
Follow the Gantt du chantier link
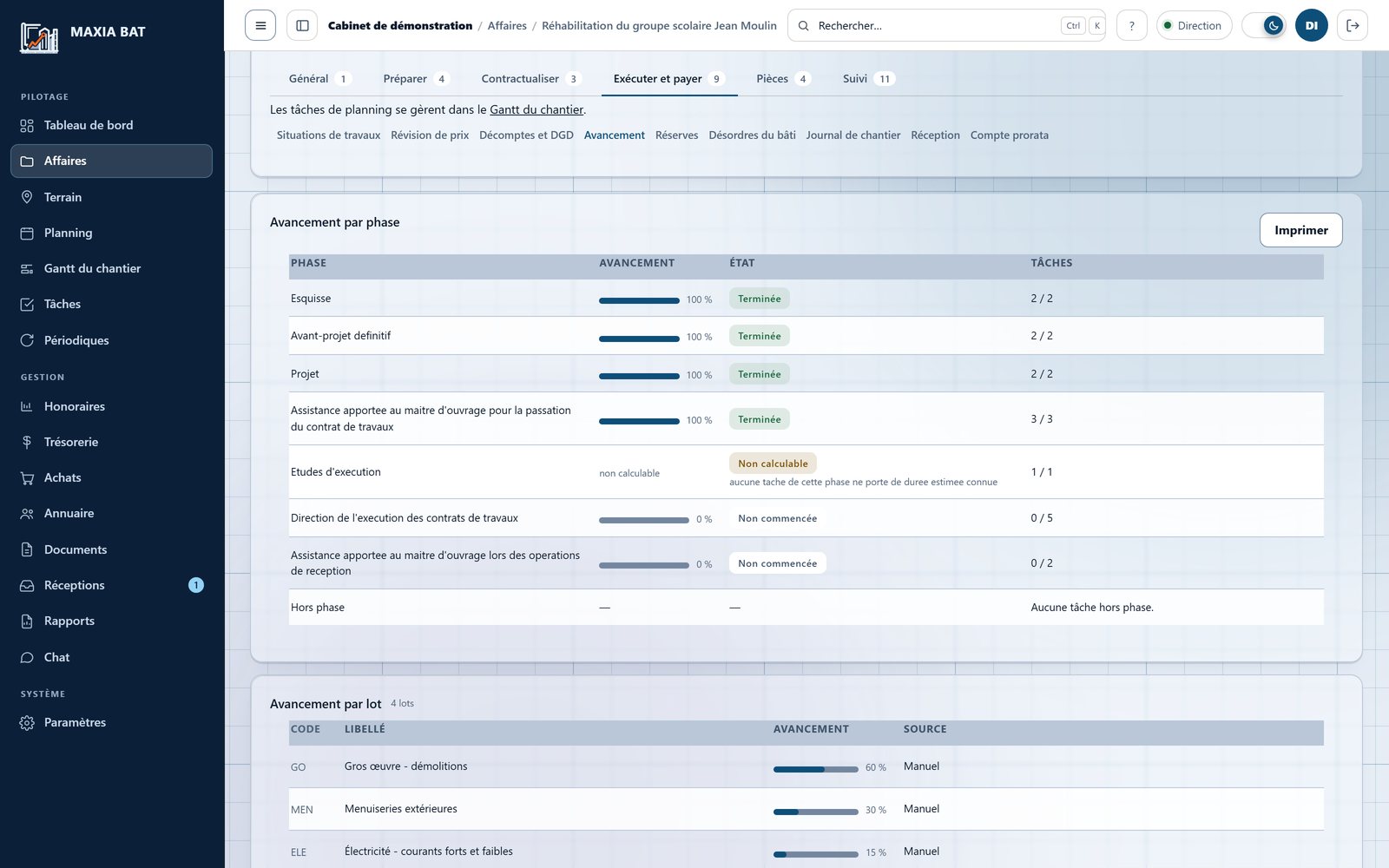click(x=537, y=110)
